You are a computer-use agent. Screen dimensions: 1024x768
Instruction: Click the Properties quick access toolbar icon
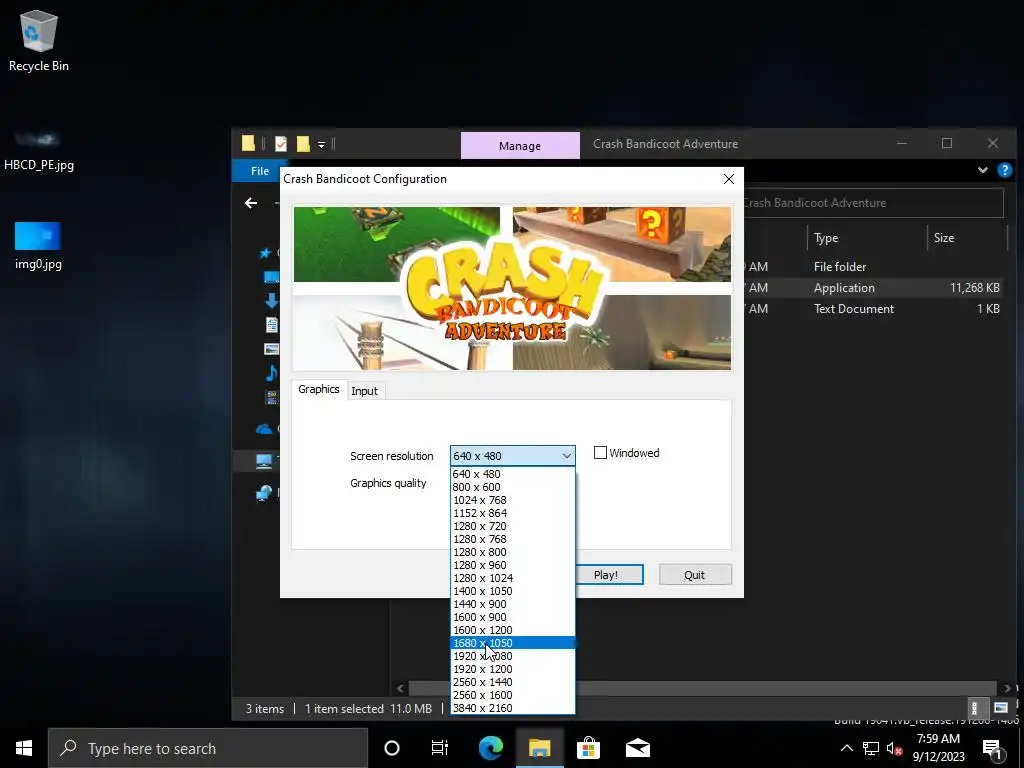[281, 144]
